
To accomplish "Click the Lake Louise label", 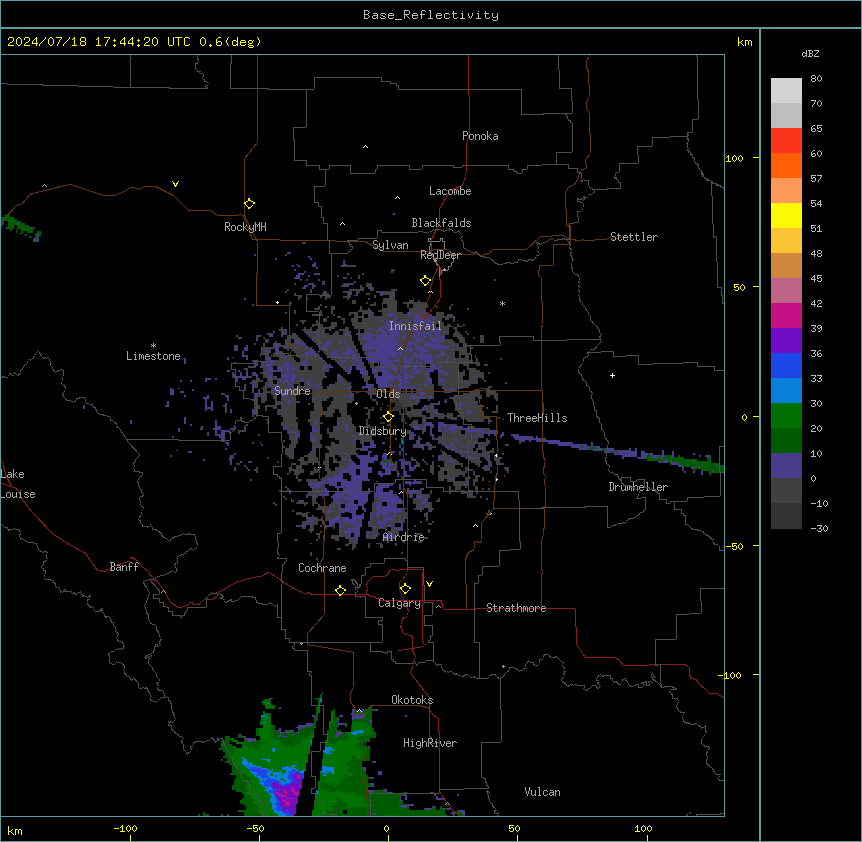I will (x=18, y=484).
